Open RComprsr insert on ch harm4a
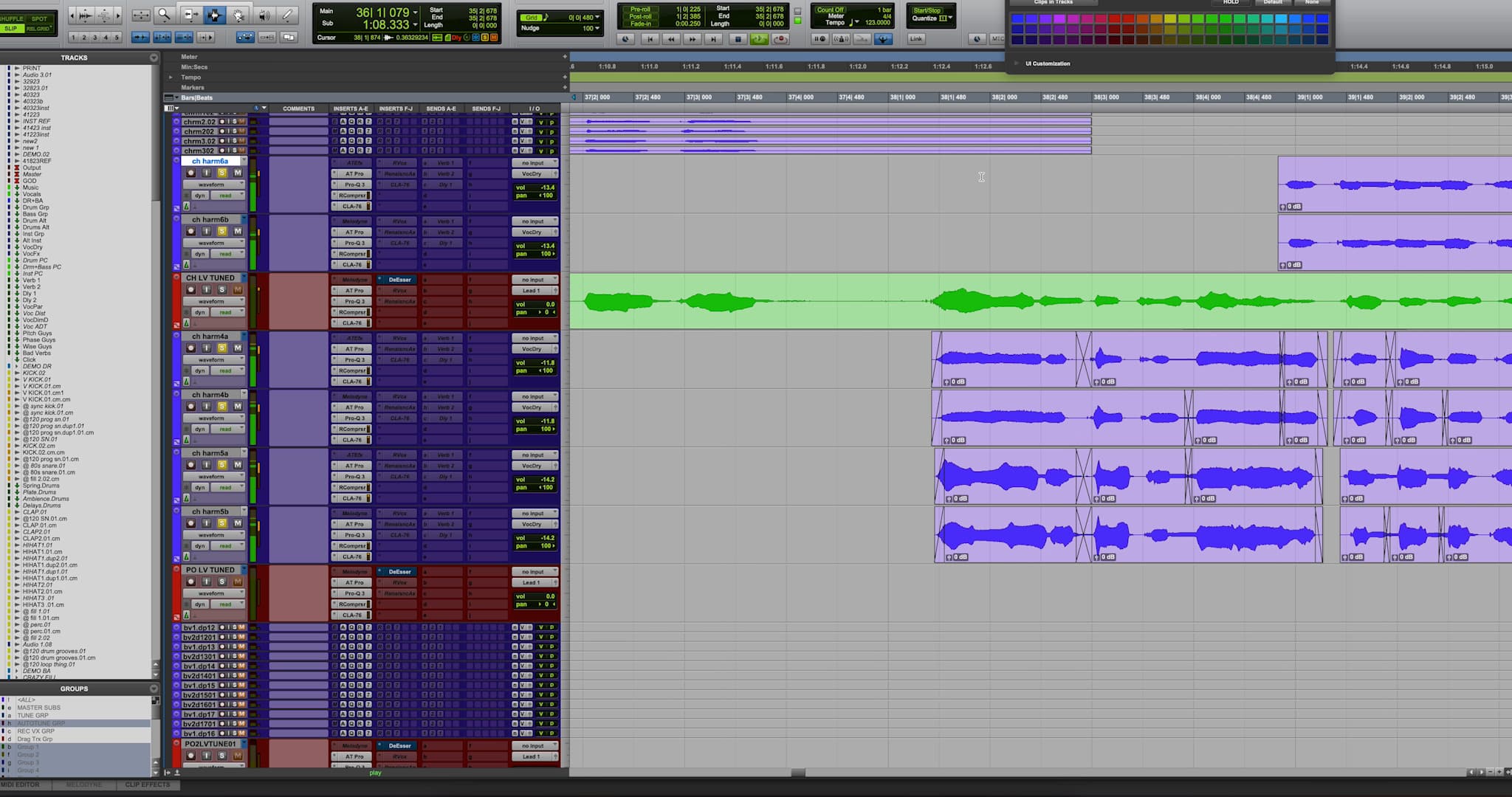Screen dimensions: 1512x797 point(353,370)
